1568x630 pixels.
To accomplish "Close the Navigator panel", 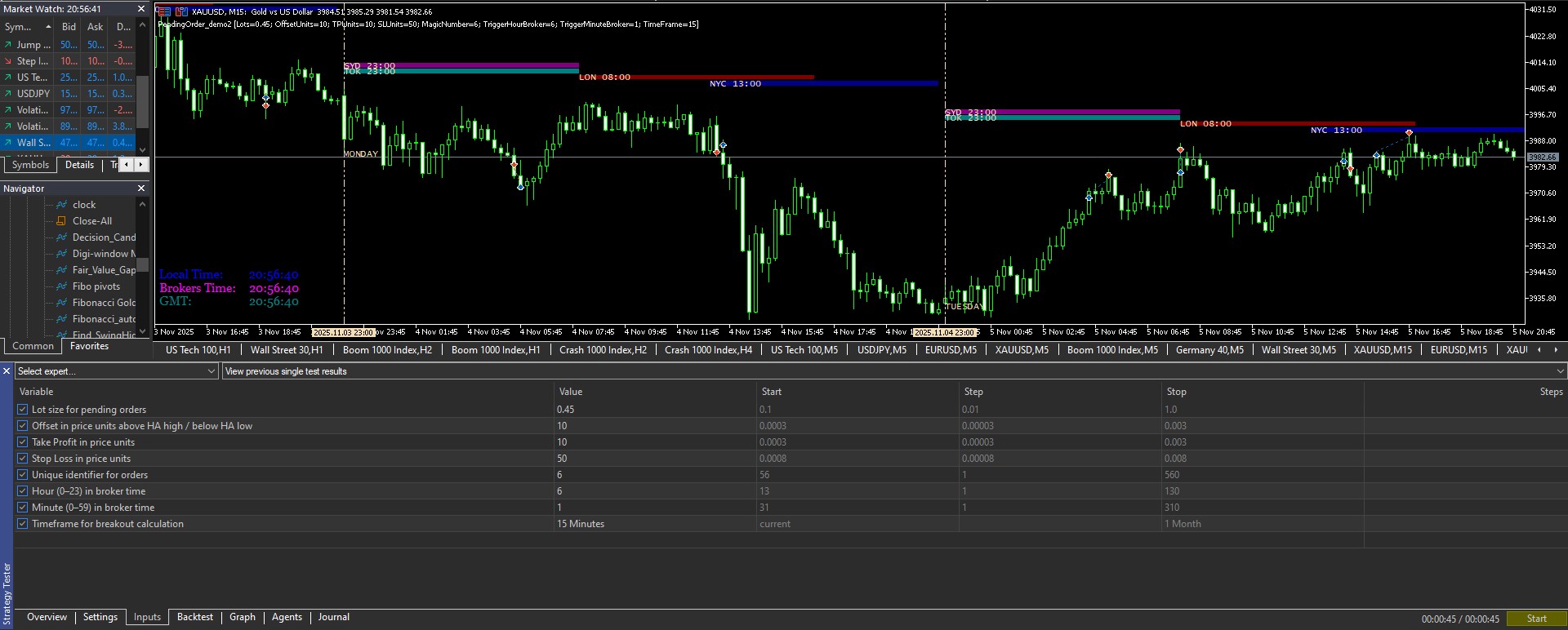I will click(140, 189).
